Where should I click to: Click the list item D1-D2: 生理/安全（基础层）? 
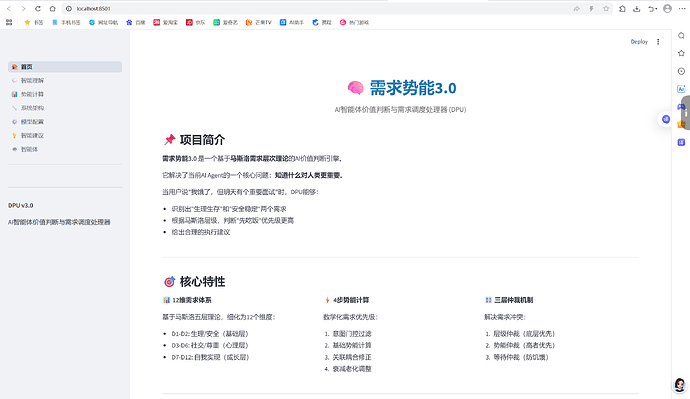tap(210, 334)
